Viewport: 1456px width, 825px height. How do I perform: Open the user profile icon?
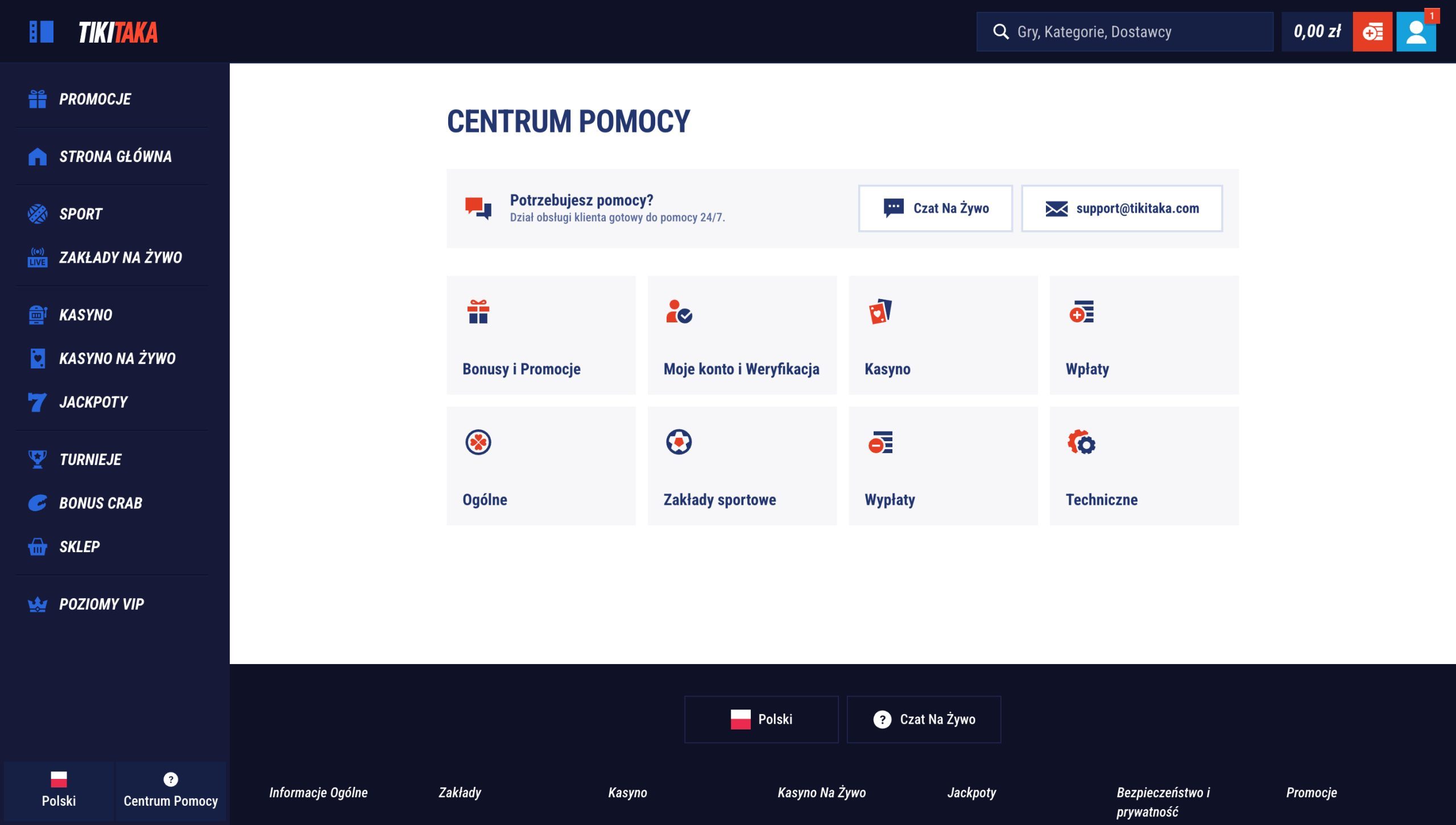[x=1416, y=32]
